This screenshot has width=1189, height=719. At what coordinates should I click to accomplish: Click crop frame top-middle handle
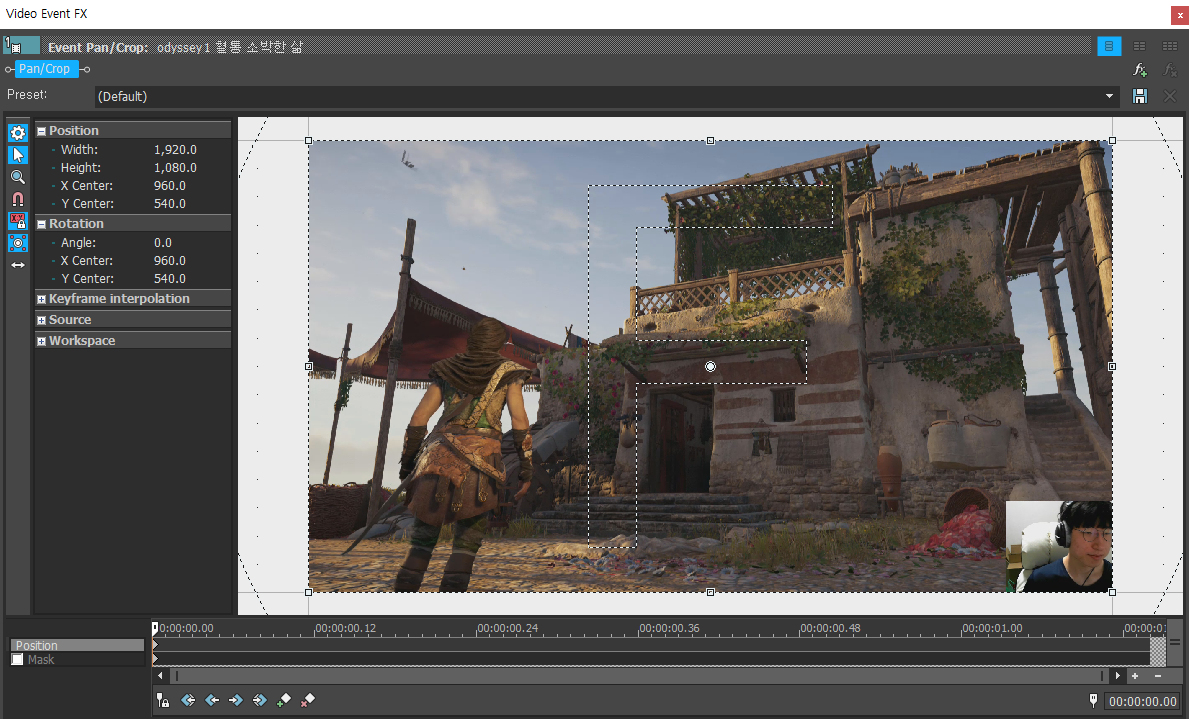[711, 140]
